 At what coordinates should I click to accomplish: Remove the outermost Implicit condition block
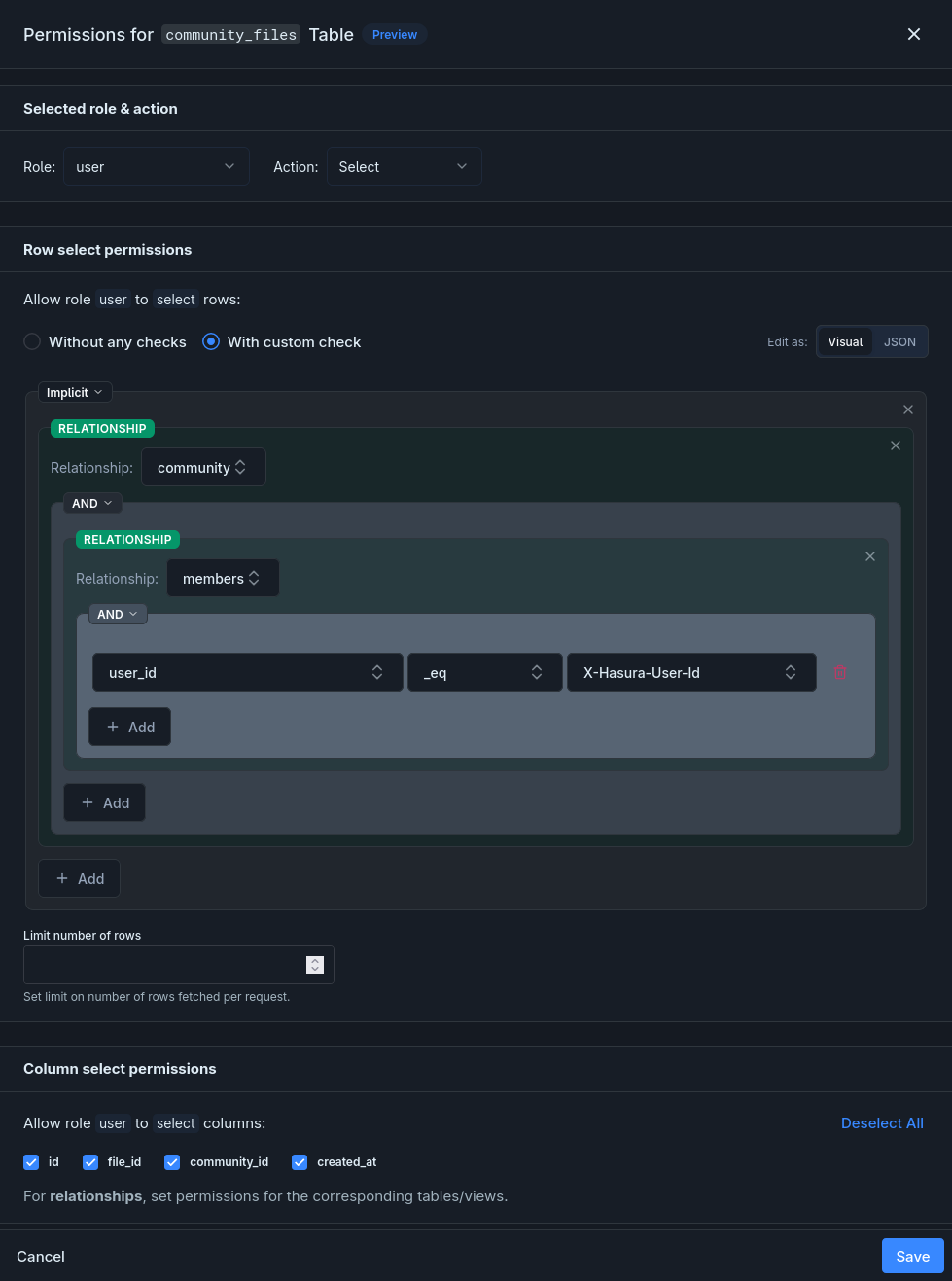click(908, 409)
